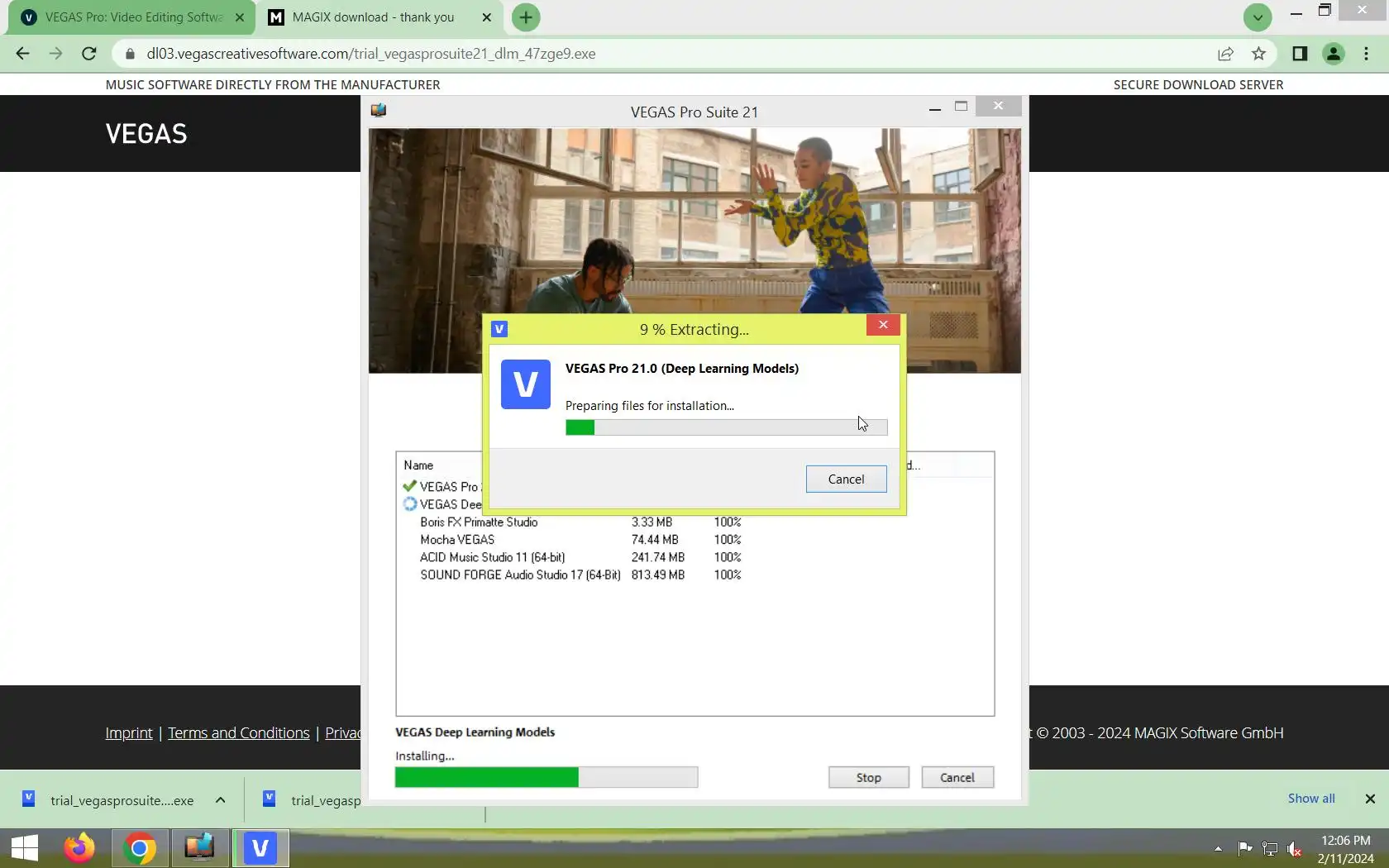Reload the current page
This screenshot has width=1389, height=868.
click(89, 54)
